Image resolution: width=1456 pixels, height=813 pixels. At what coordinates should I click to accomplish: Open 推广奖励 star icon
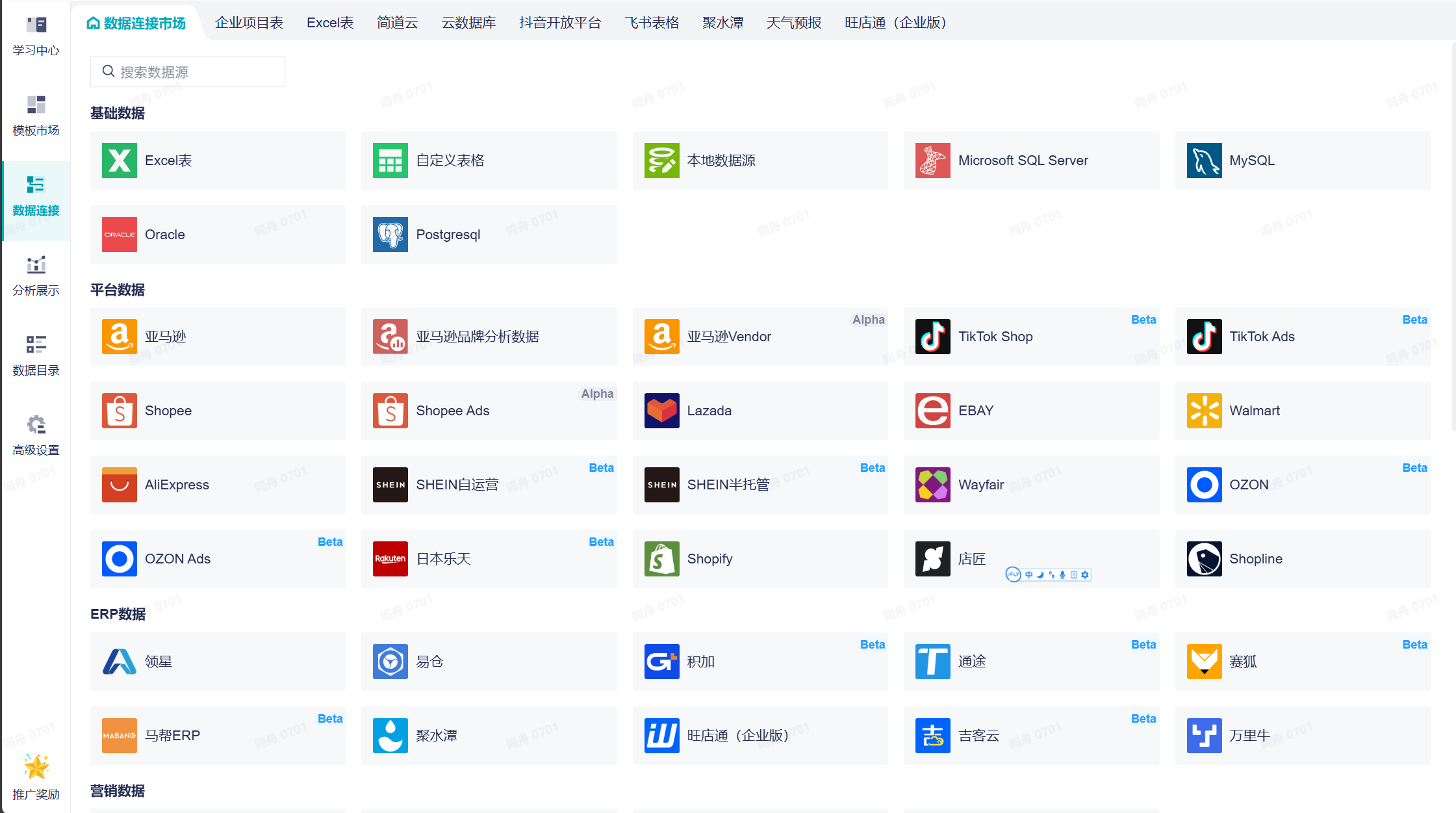(36, 768)
